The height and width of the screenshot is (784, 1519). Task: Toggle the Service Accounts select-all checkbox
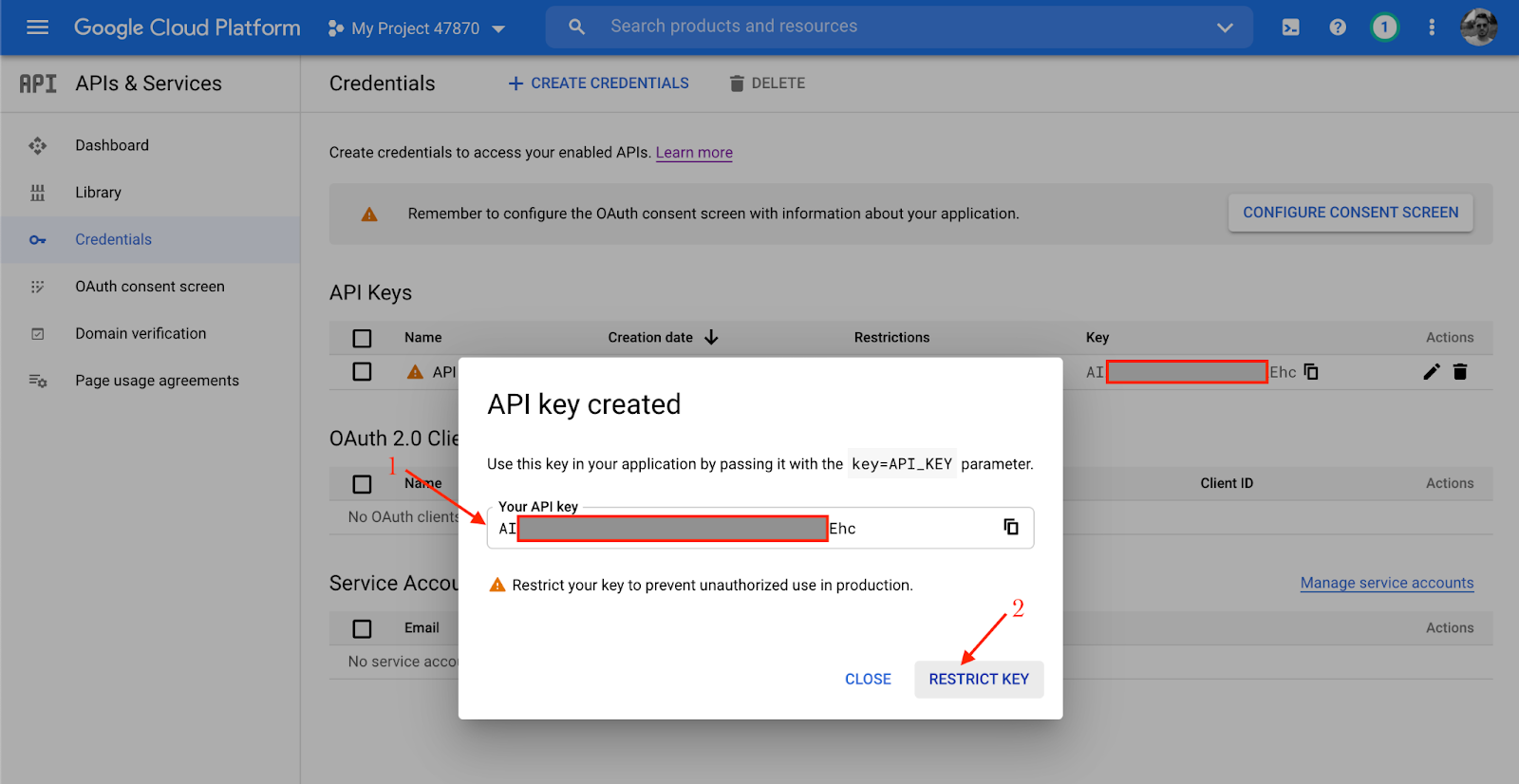click(362, 628)
